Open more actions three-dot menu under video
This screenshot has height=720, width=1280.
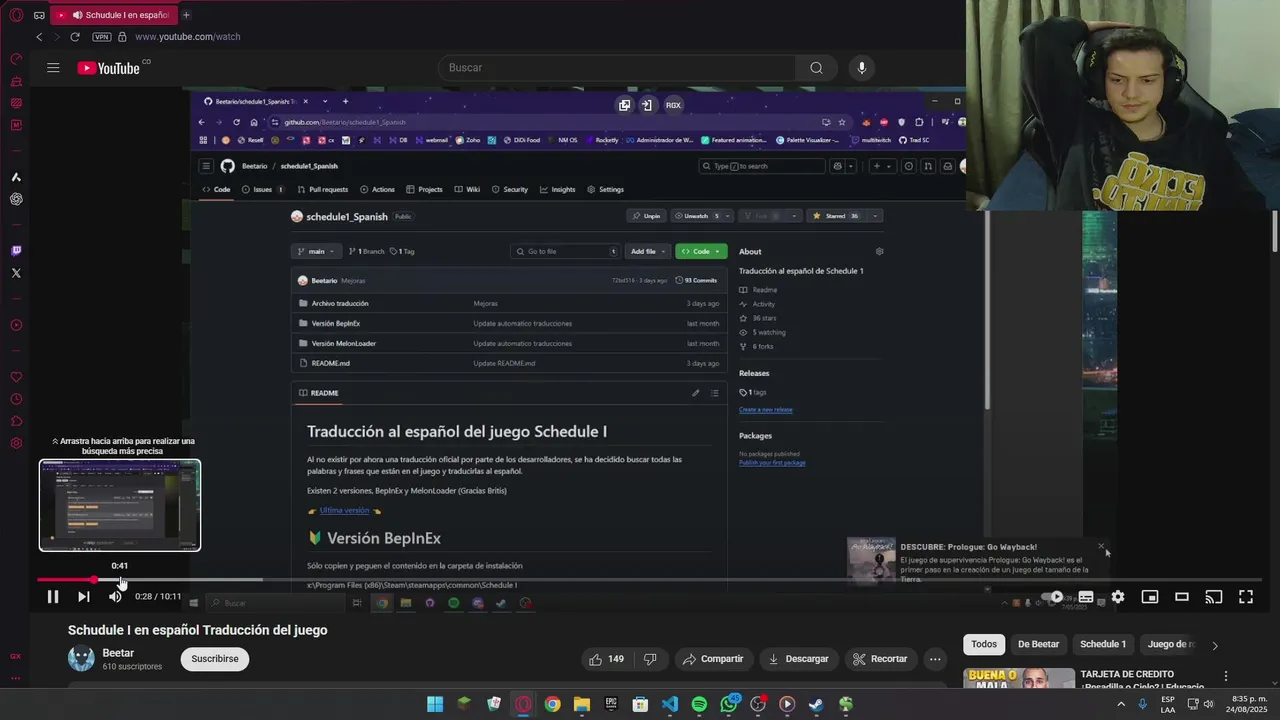(935, 659)
